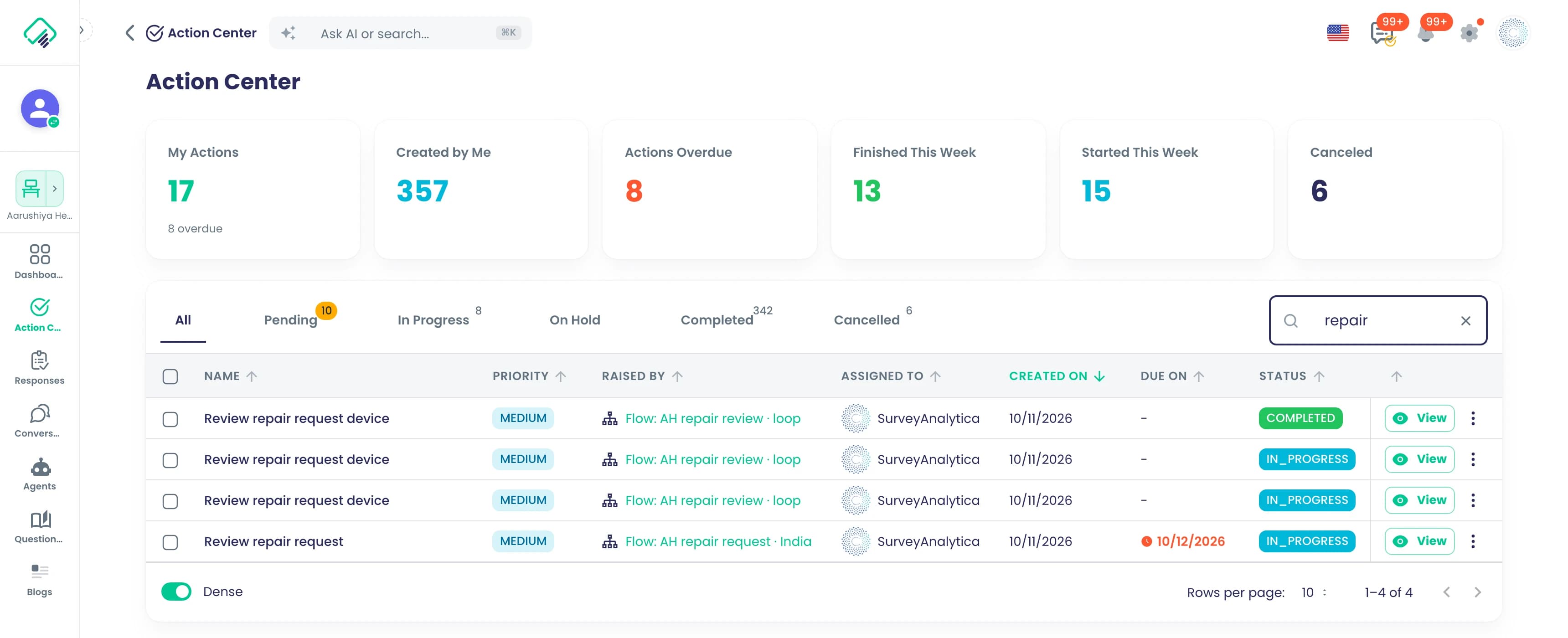Click the user avatar in sidebar

[40, 108]
